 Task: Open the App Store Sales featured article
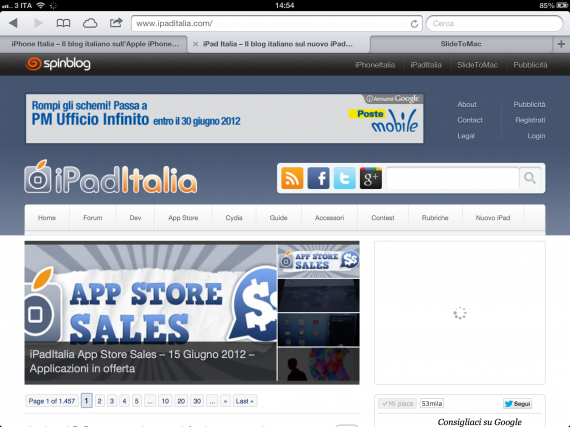(151, 313)
